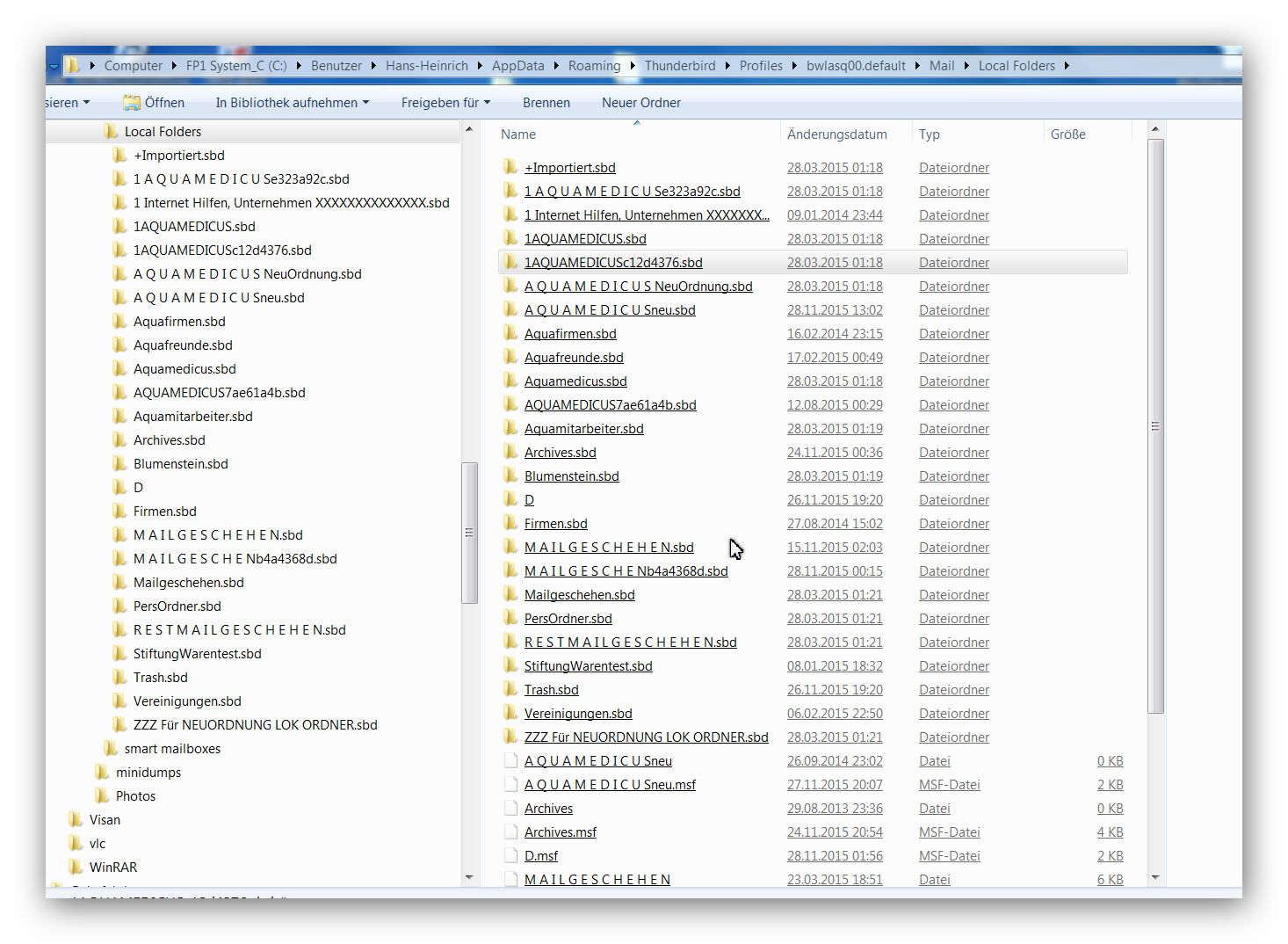This screenshot has width=1288, height=944.
Task: Select Aquamitarbeiter.sbd in the folder tree
Action: pos(192,416)
